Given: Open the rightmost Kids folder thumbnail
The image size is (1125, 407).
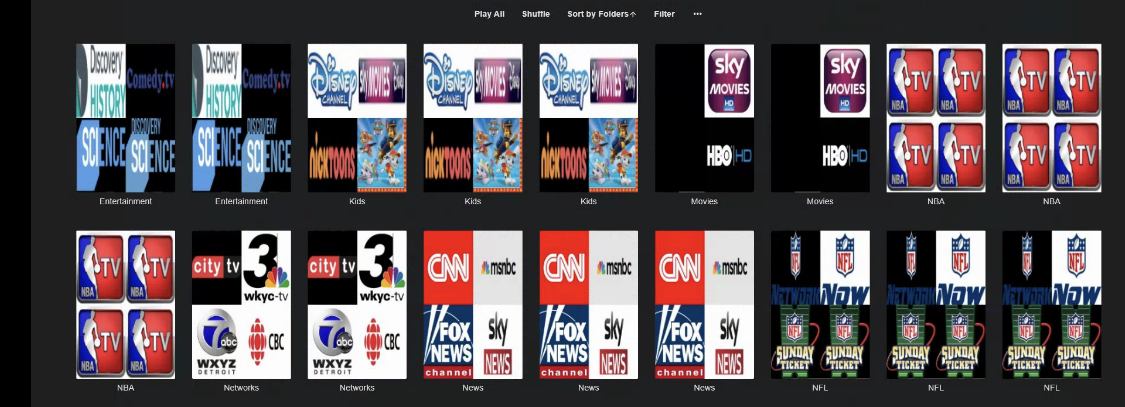Looking at the screenshot, I should [588, 118].
